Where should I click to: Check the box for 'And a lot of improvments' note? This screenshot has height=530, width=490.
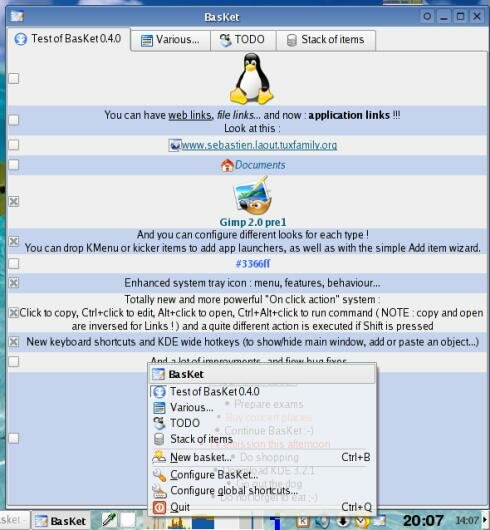tap(14, 361)
